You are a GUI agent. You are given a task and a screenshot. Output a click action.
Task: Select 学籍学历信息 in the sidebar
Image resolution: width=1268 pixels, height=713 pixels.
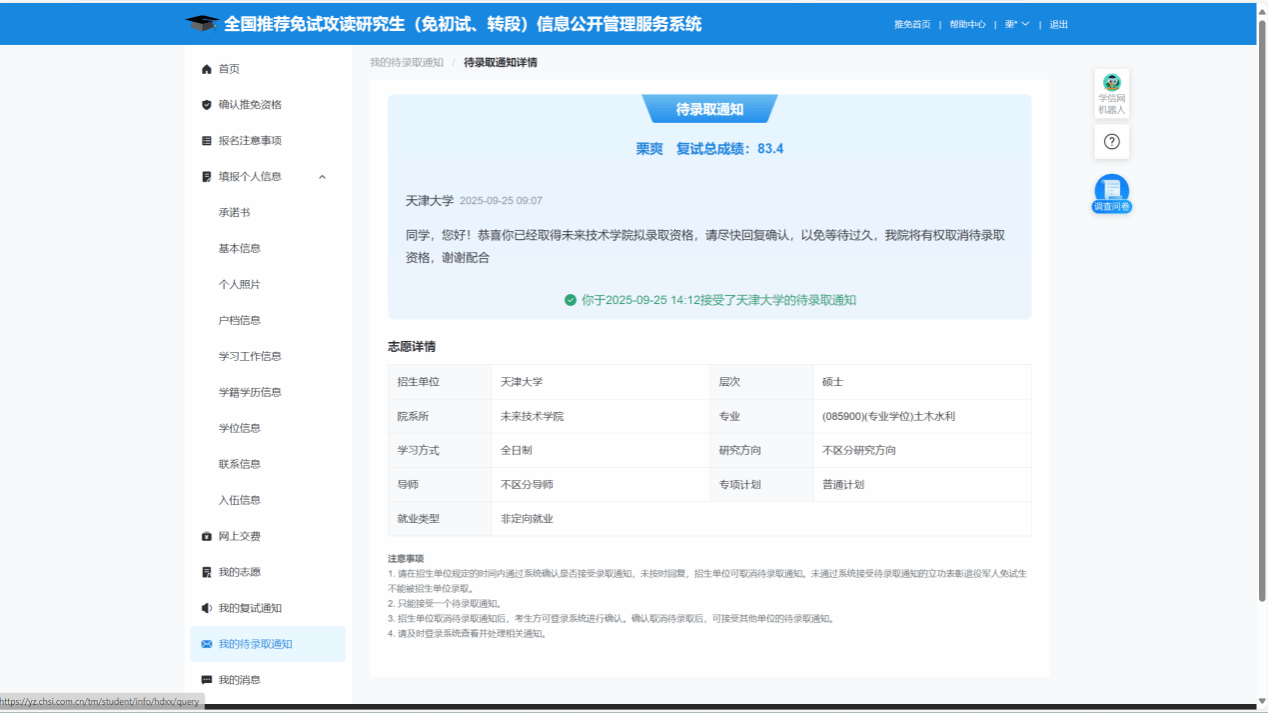point(250,392)
